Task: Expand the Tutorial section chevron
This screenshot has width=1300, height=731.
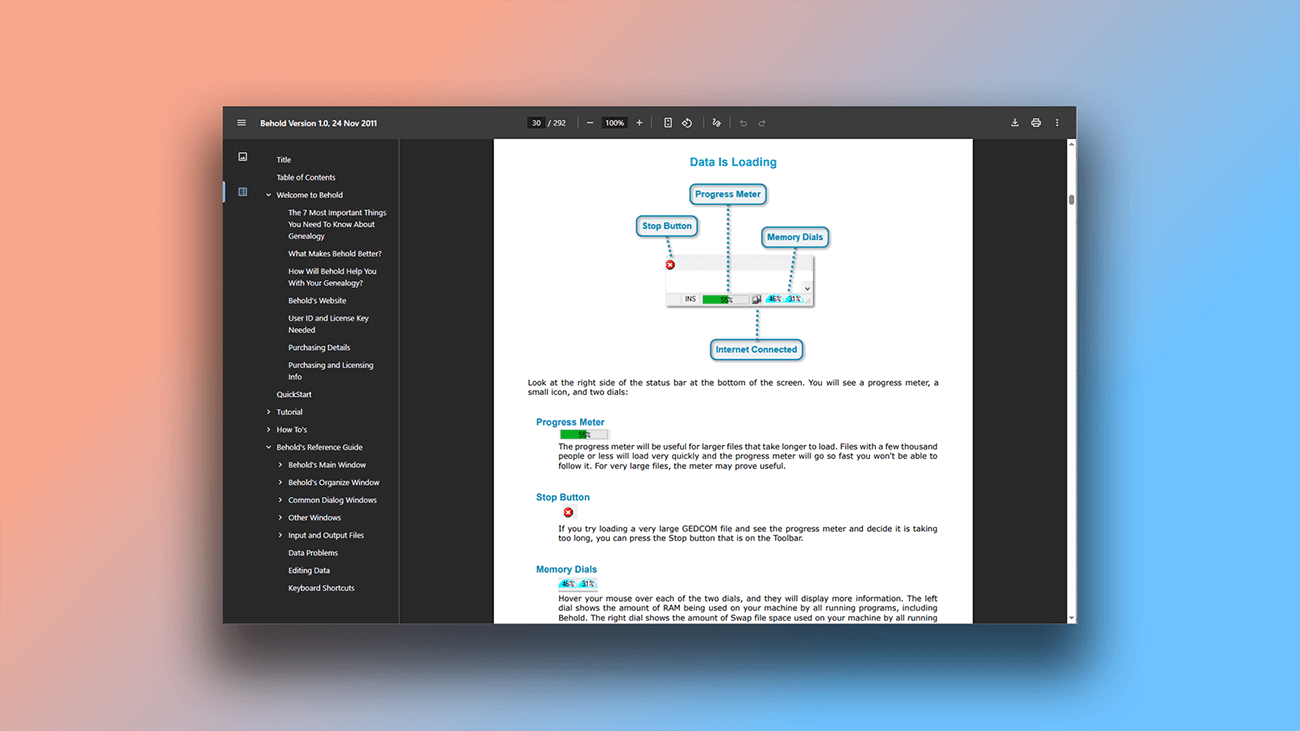Action: tap(268, 411)
